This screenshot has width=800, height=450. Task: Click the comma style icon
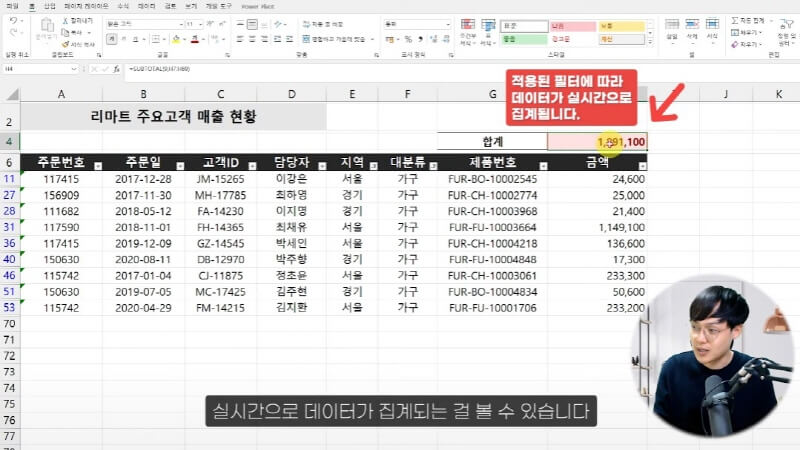point(420,39)
